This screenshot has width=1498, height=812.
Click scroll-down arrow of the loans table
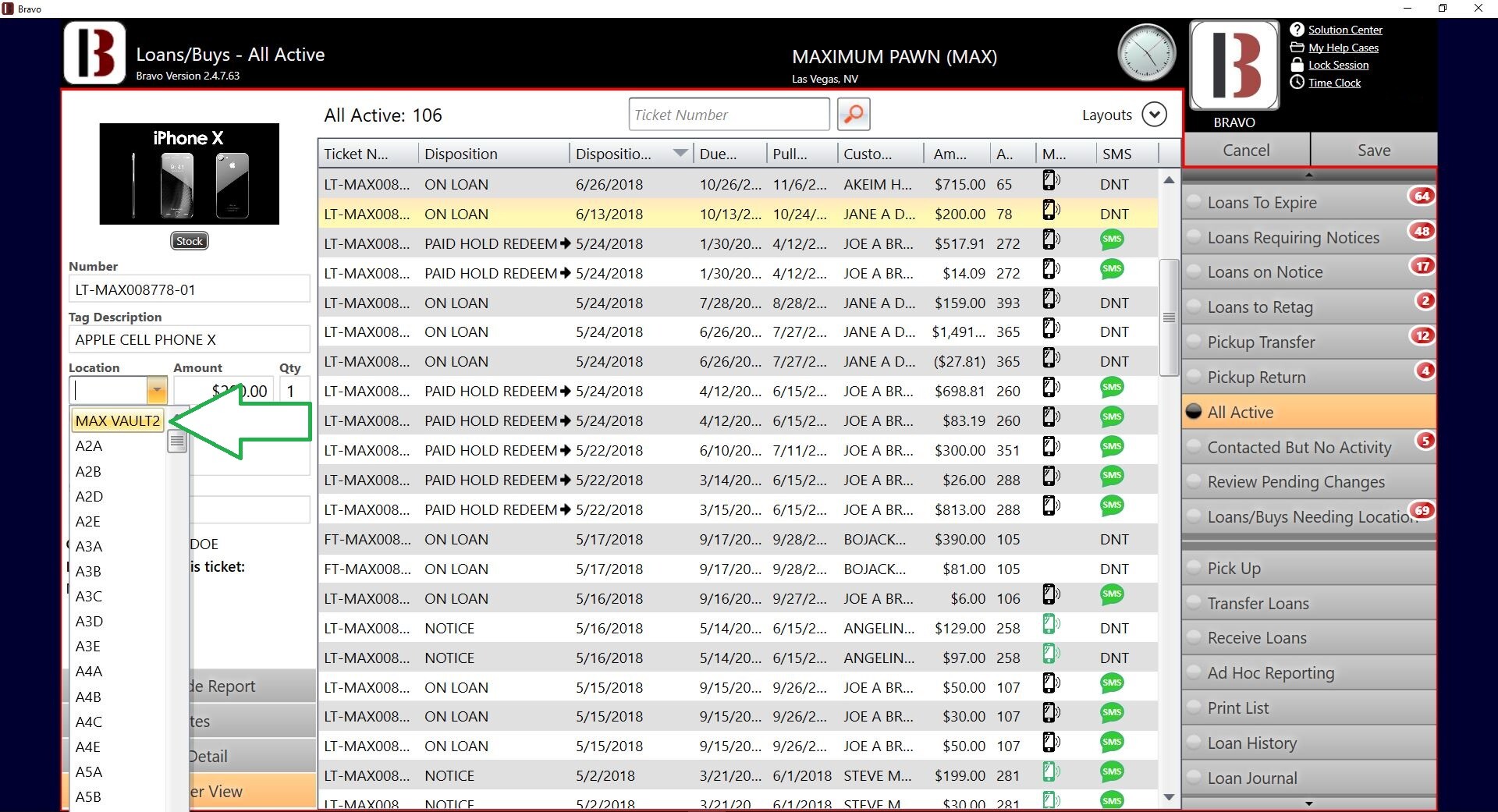pyautogui.click(x=1169, y=796)
